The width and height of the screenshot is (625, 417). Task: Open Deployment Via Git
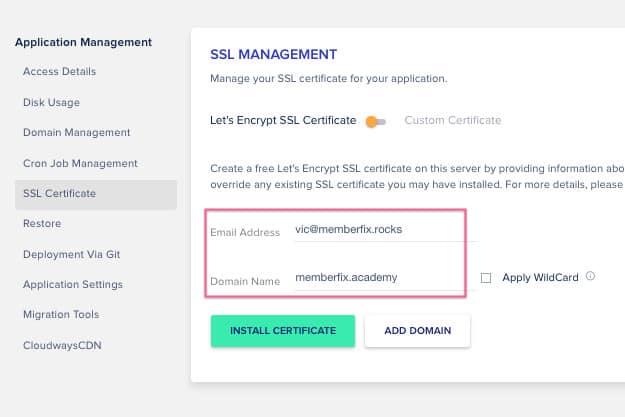pos(72,254)
